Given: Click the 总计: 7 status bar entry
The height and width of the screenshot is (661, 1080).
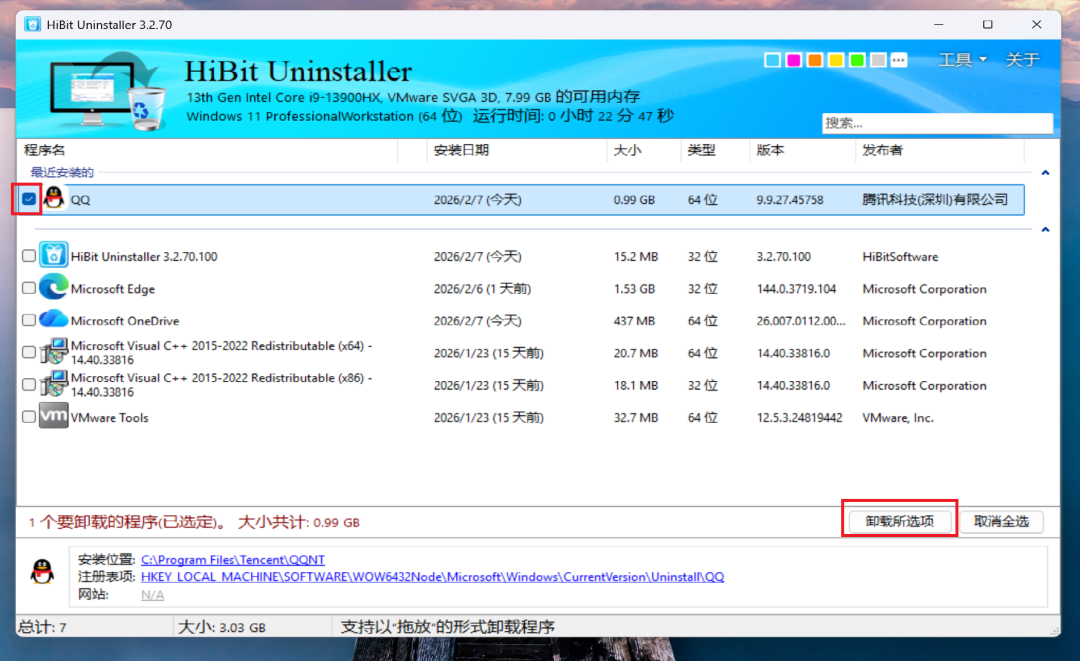Looking at the screenshot, I should 42,627.
